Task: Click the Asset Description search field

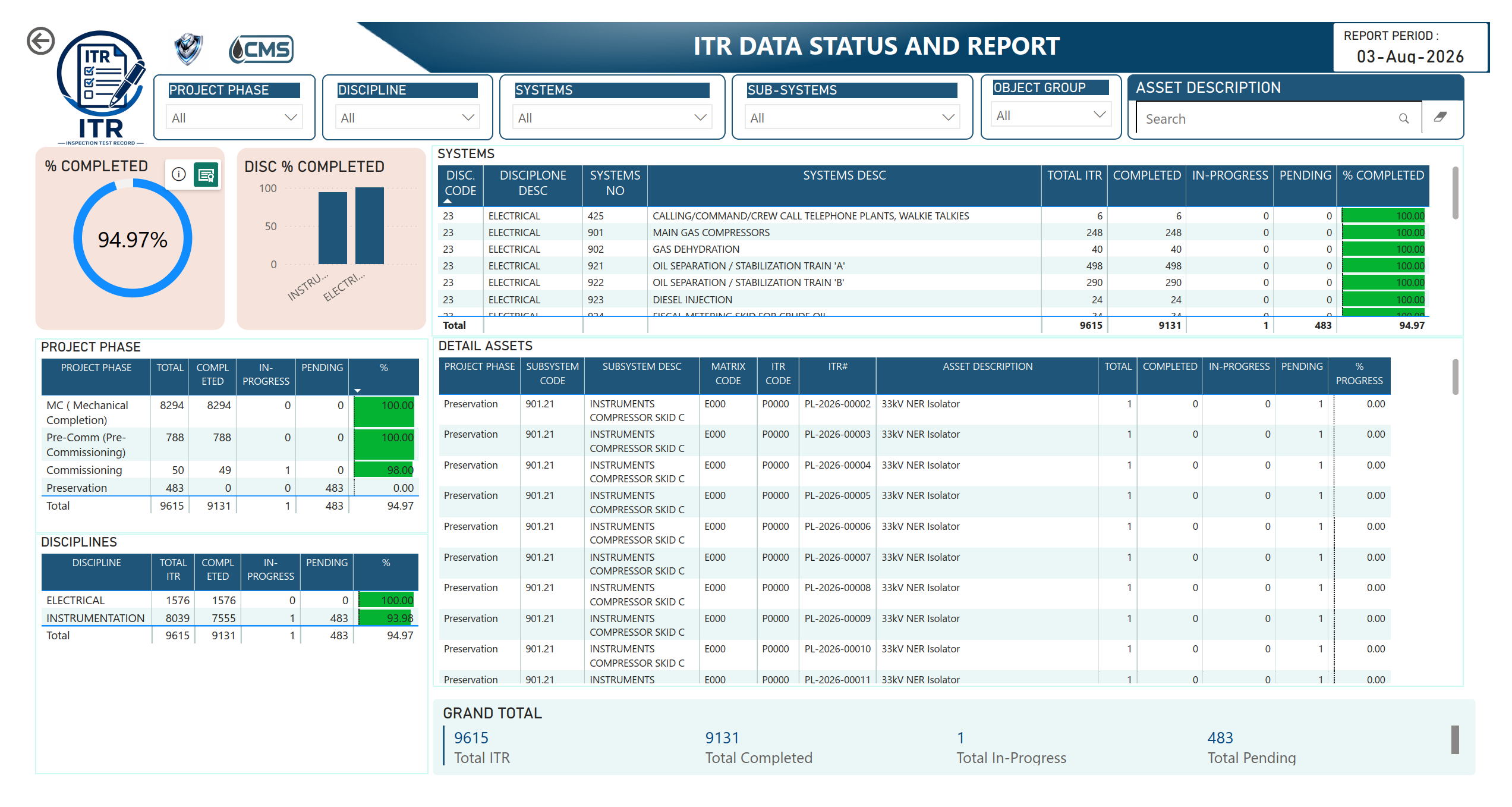Action: [1278, 119]
